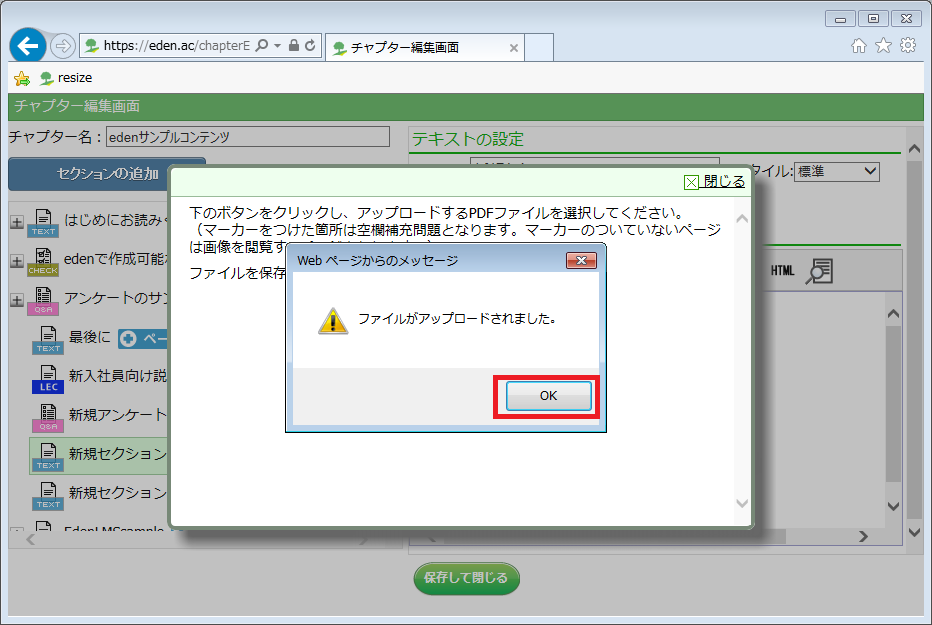Click OK in the message dialog
Screen dimensions: 932x625
pos(548,396)
